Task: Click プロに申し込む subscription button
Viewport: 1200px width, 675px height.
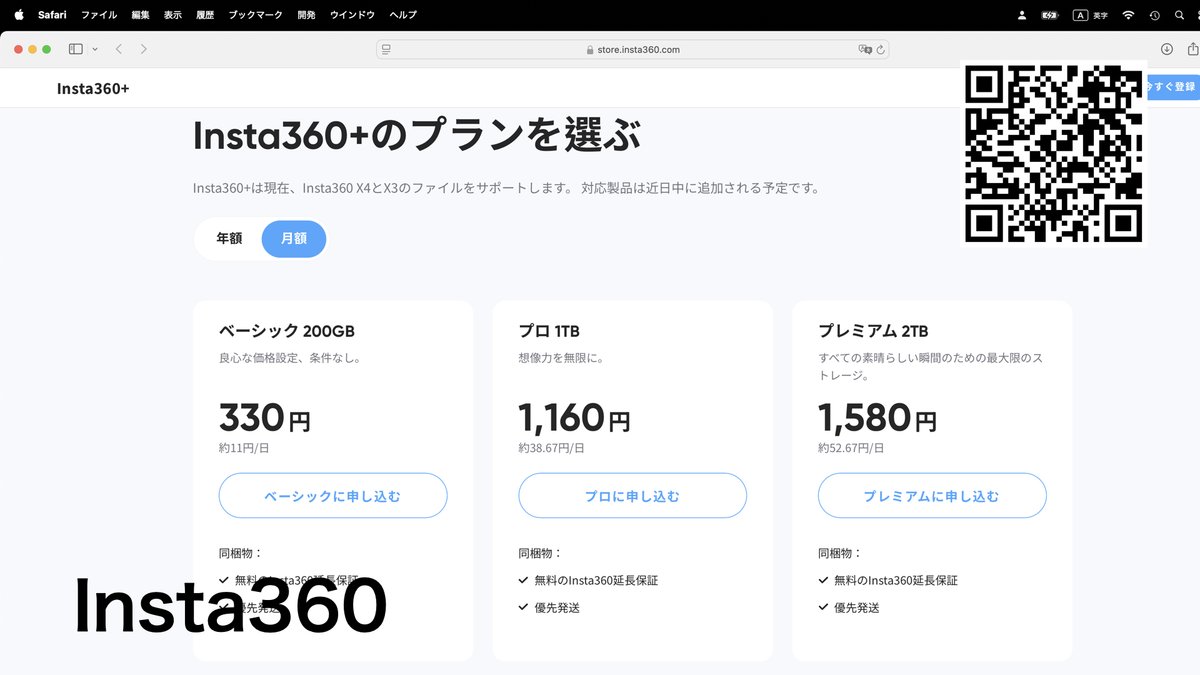Action: pos(632,495)
